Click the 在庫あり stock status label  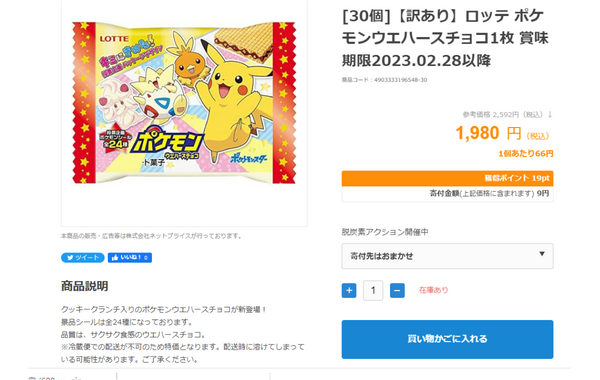[x=433, y=290]
